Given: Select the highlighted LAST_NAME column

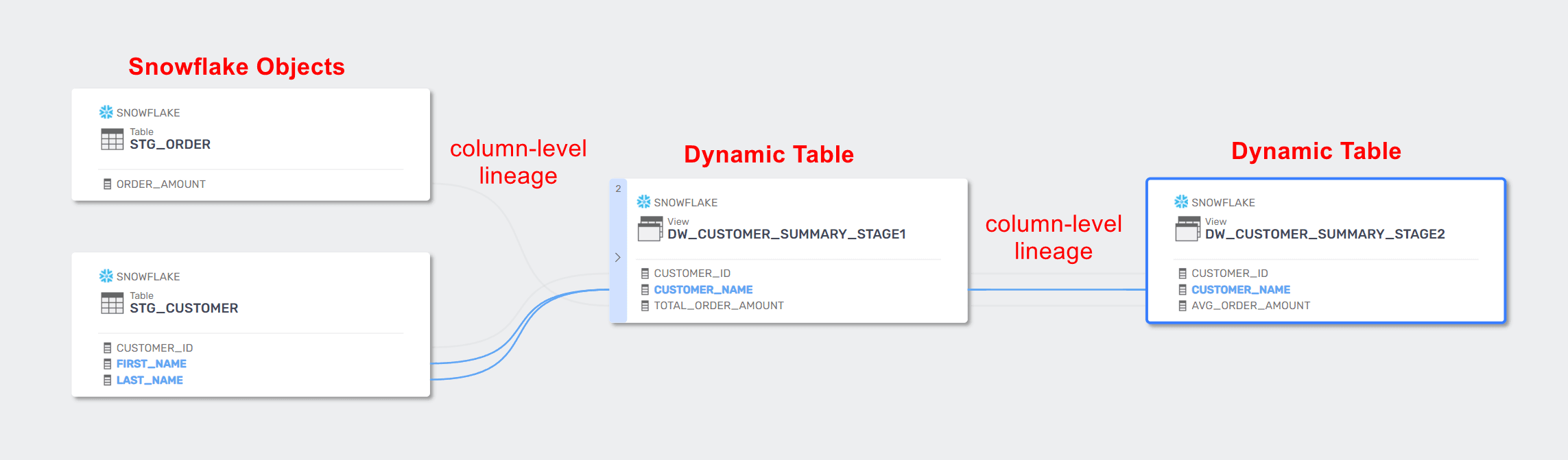Looking at the screenshot, I should (150, 380).
